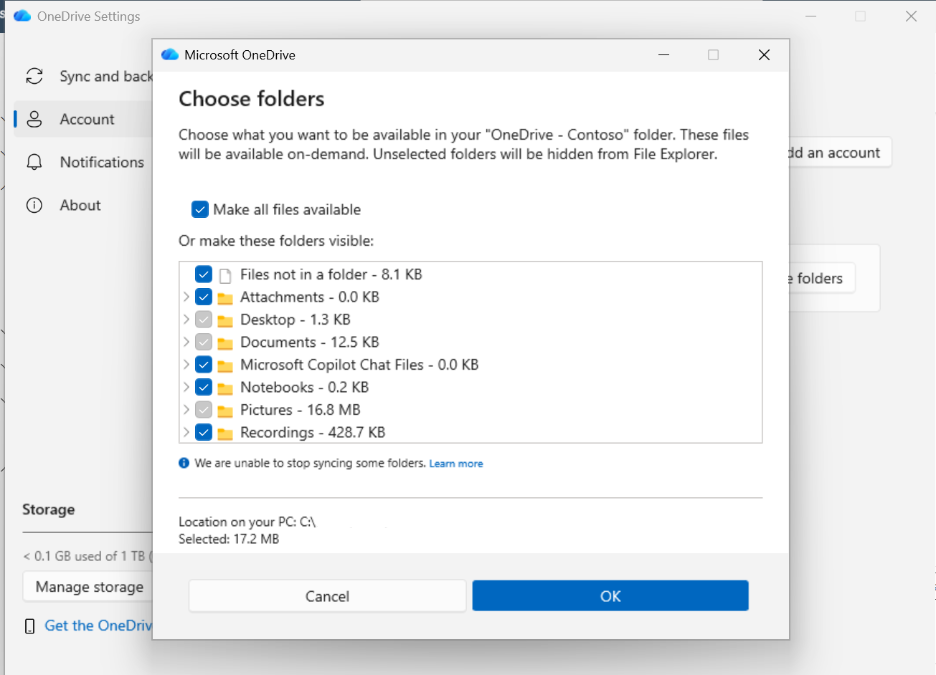The height and width of the screenshot is (675, 936).
Task: Expand the Recordings folder tree
Action: pos(186,432)
